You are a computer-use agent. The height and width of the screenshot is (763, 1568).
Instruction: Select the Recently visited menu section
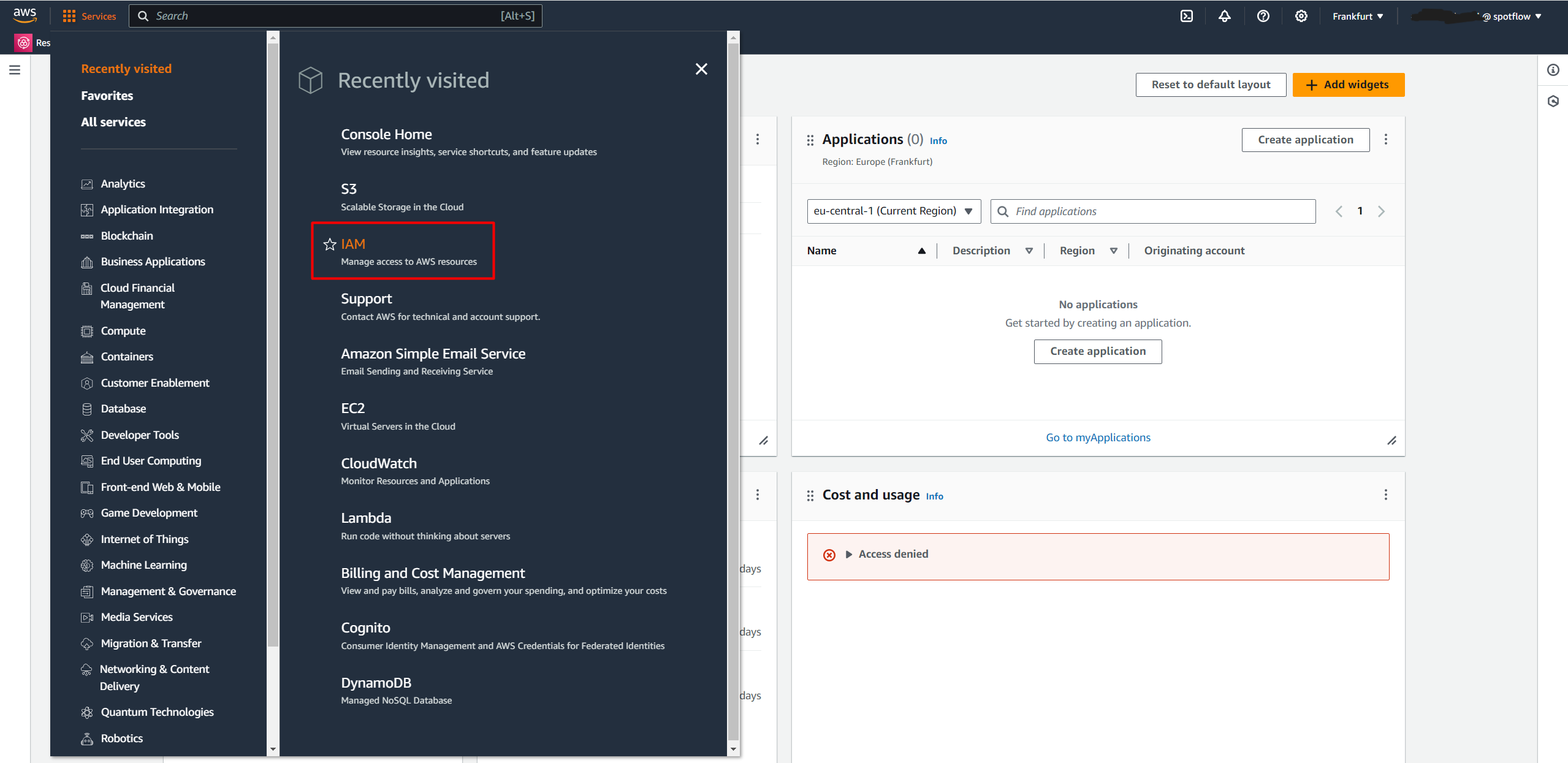coord(126,69)
